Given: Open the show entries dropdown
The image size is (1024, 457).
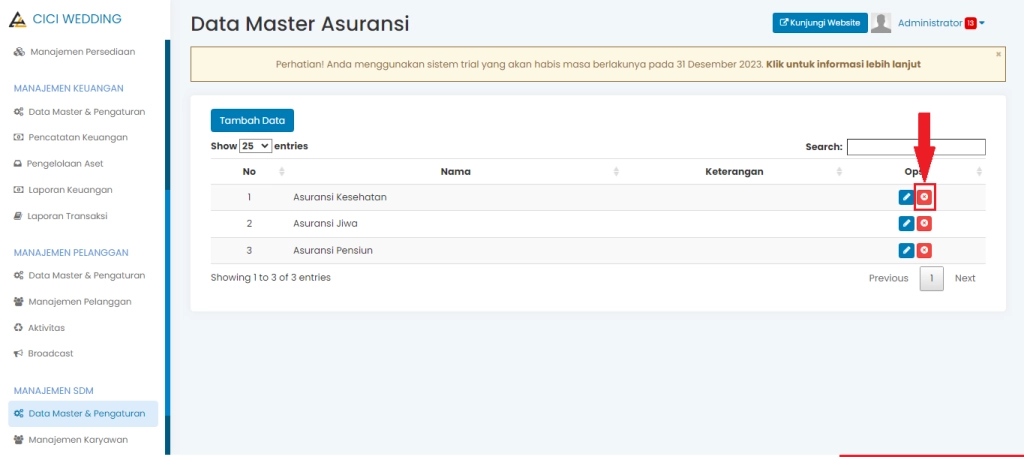Looking at the screenshot, I should click(x=256, y=146).
